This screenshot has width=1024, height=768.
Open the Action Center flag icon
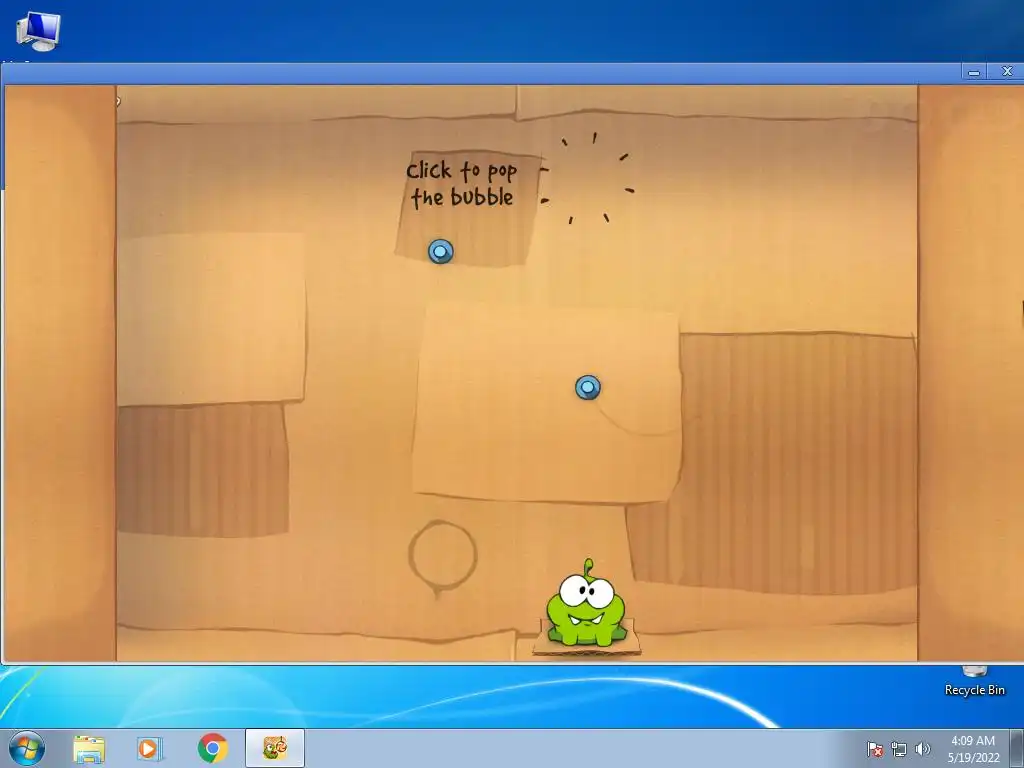coord(875,749)
